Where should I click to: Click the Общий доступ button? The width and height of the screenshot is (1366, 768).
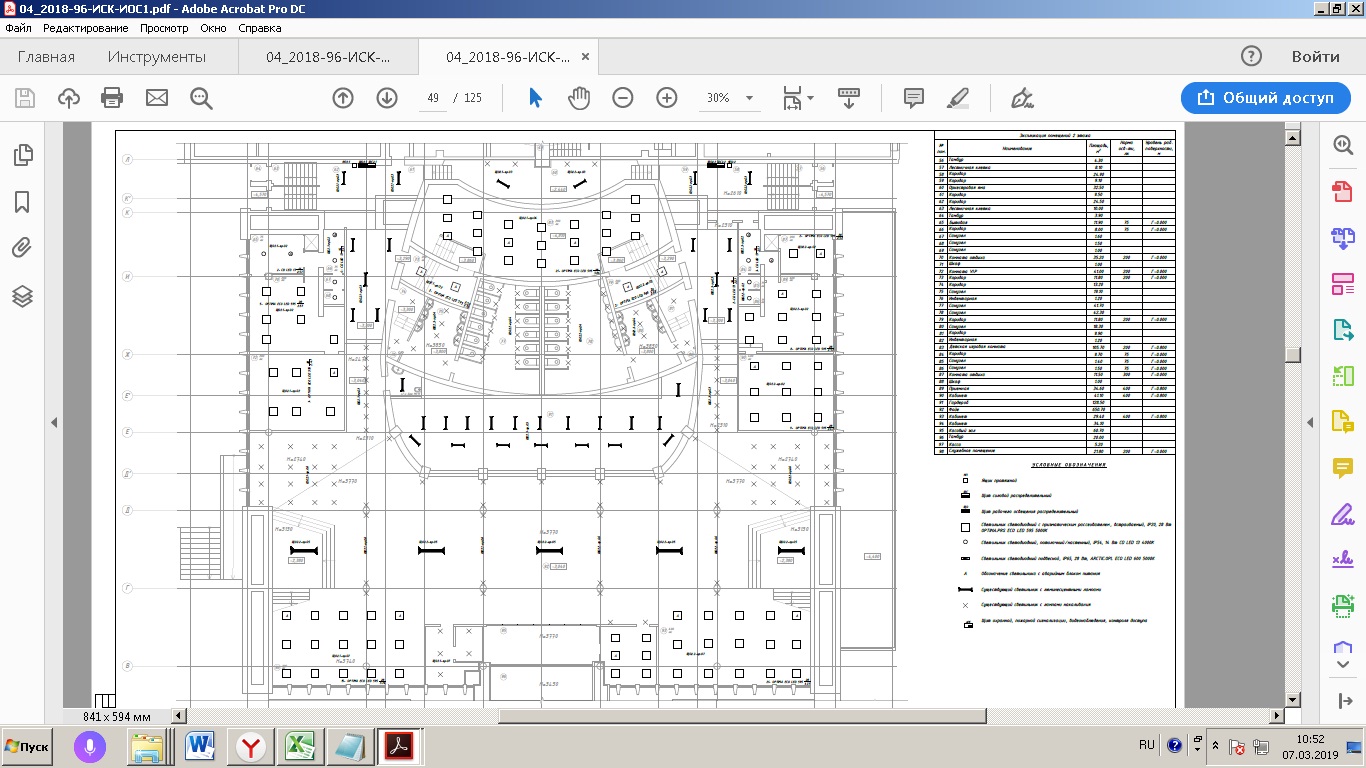[1265, 98]
